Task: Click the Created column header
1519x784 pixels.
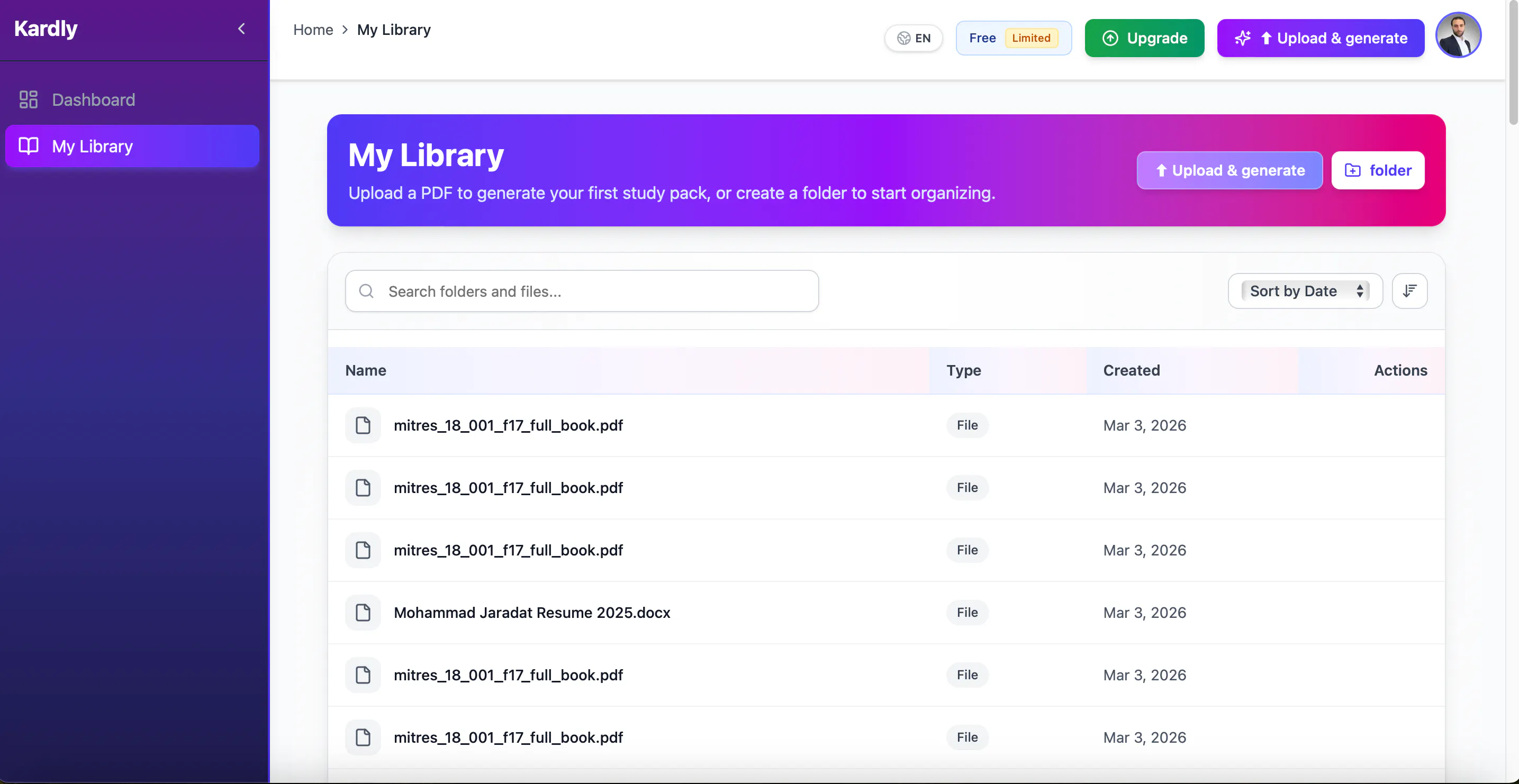Action: click(1132, 370)
